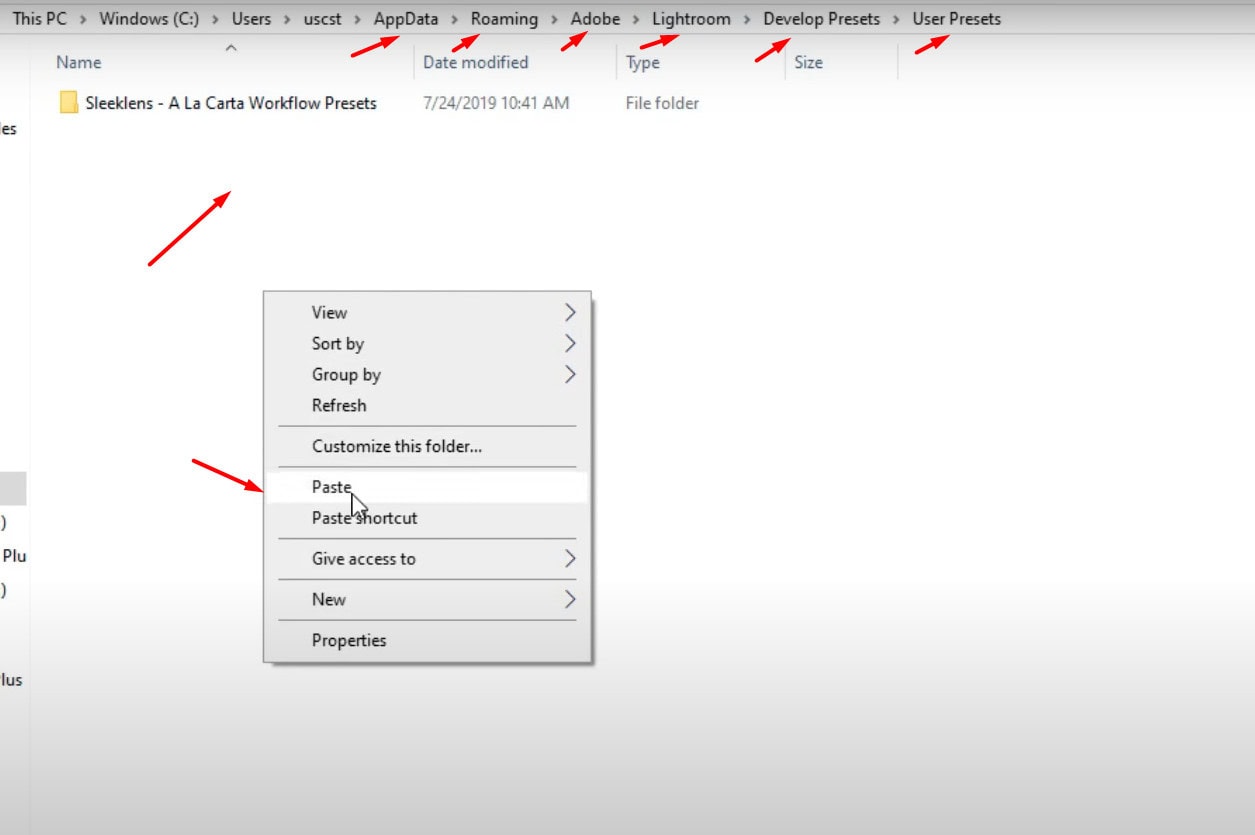Navigate to Roaming breadcrumb
This screenshot has width=1255, height=835.
[504, 19]
